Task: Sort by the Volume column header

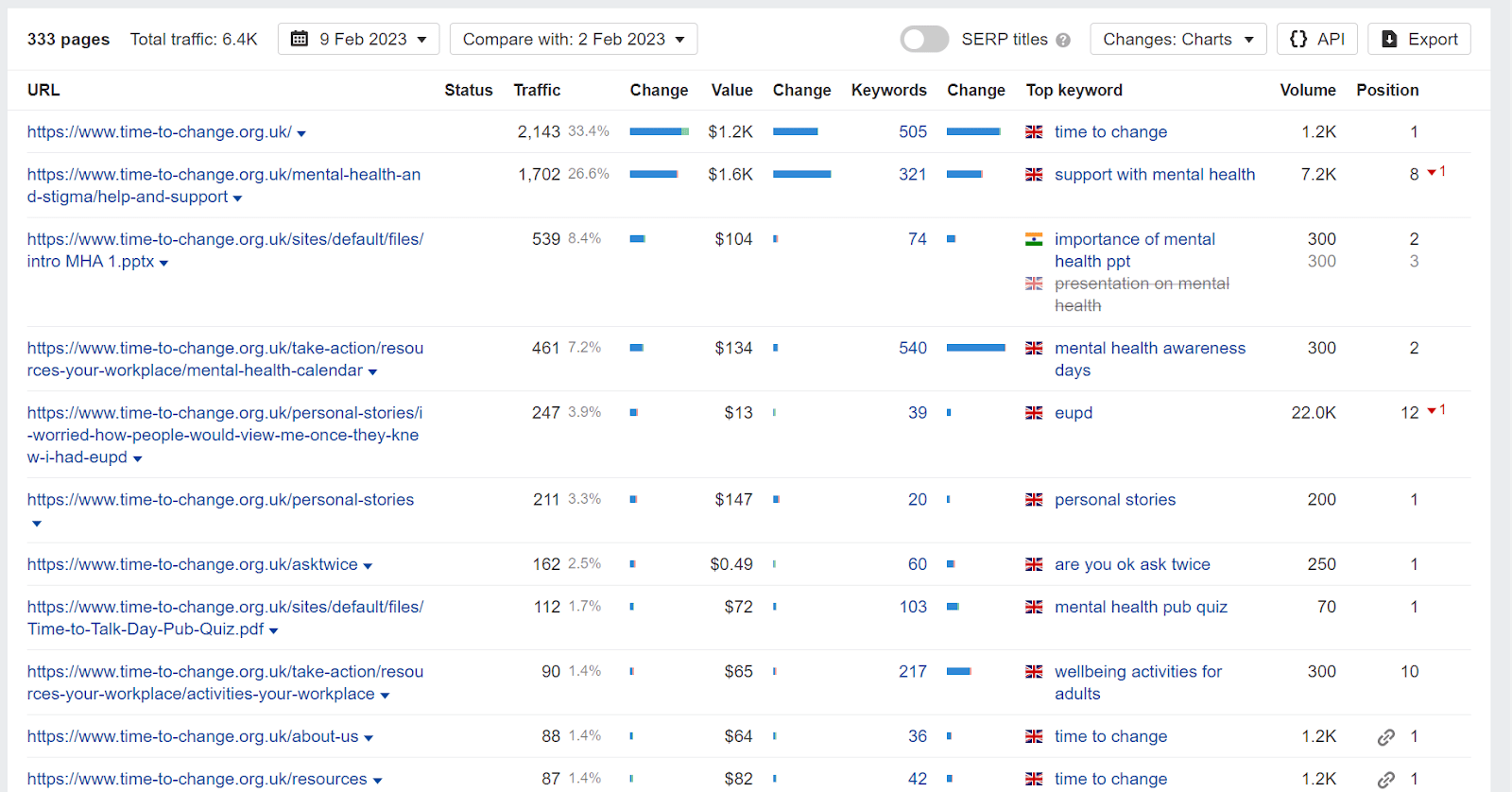Action: tap(1308, 90)
